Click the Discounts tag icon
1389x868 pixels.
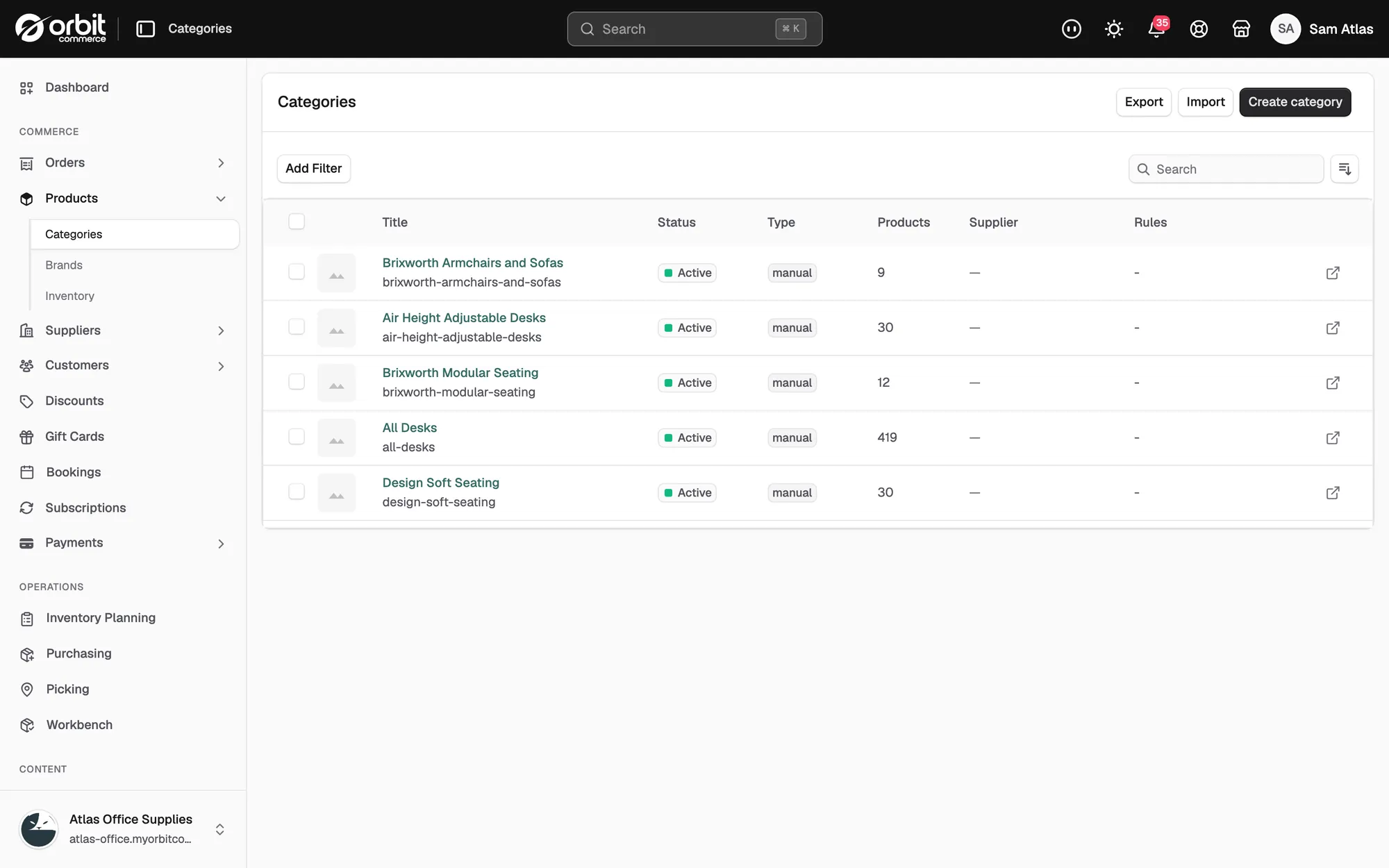26,401
